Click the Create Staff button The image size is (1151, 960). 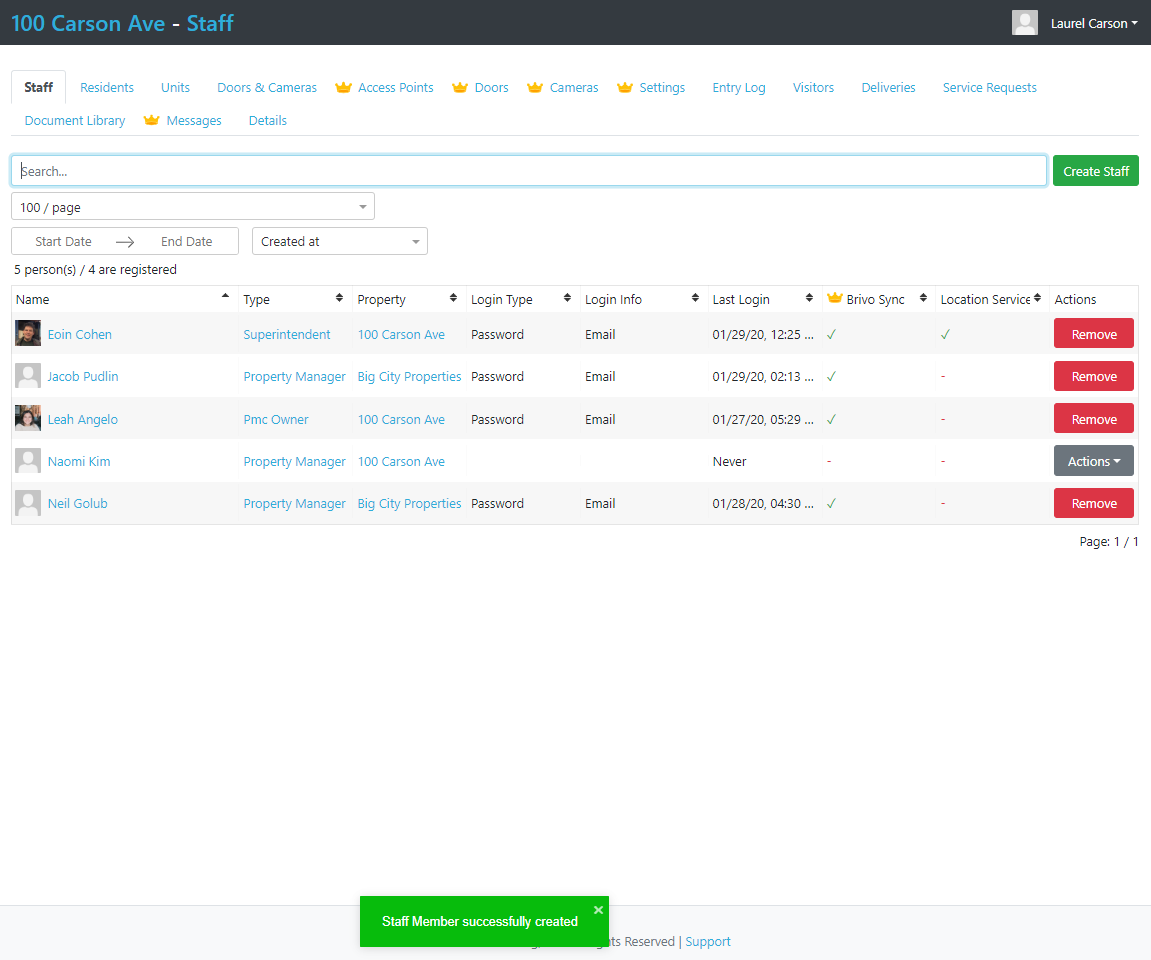[1095, 171]
